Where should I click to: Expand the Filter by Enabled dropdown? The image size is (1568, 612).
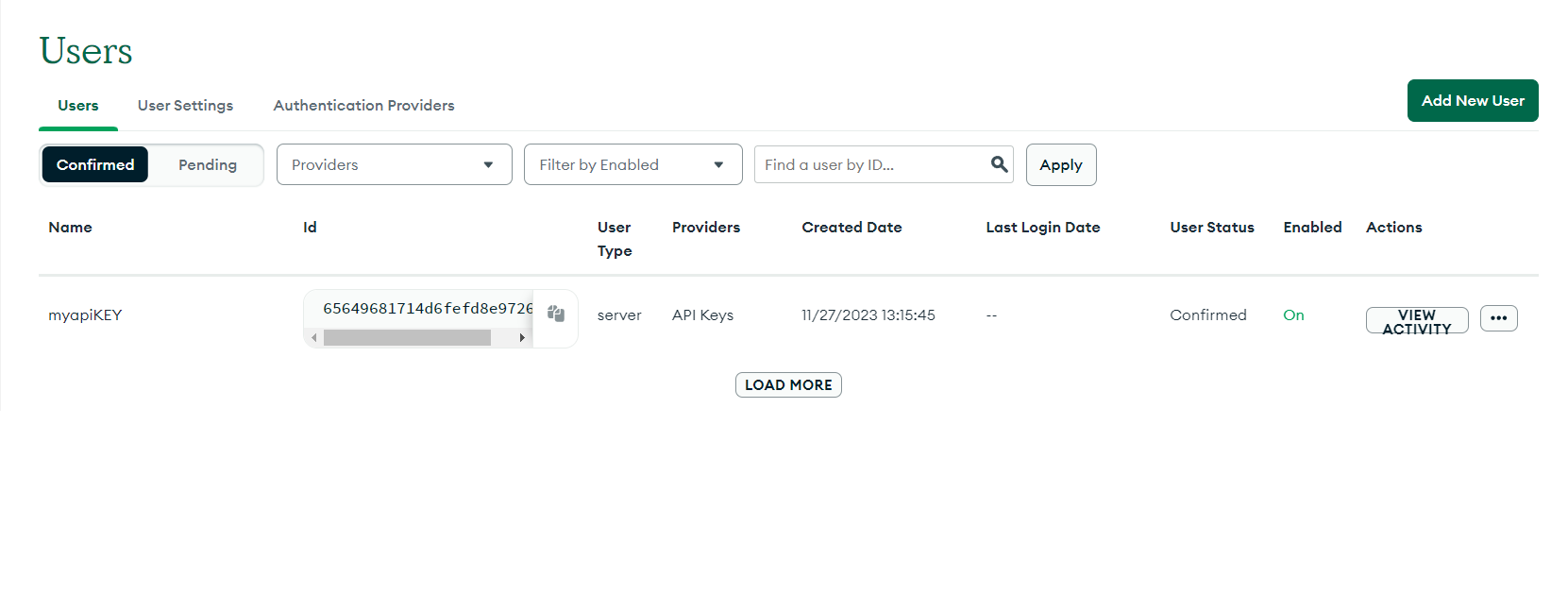pyautogui.click(x=632, y=164)
